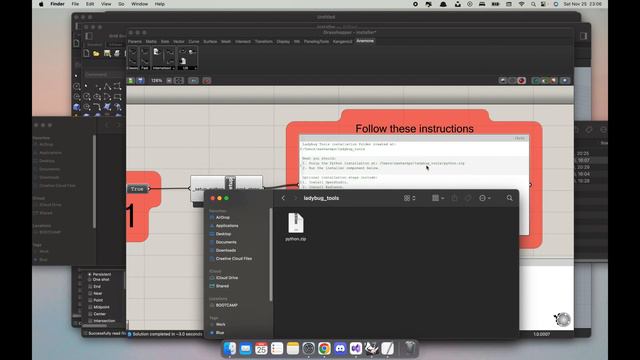Open the Help menu in the menu bar
Screen dimensions: 640x360
coord(160,4)
